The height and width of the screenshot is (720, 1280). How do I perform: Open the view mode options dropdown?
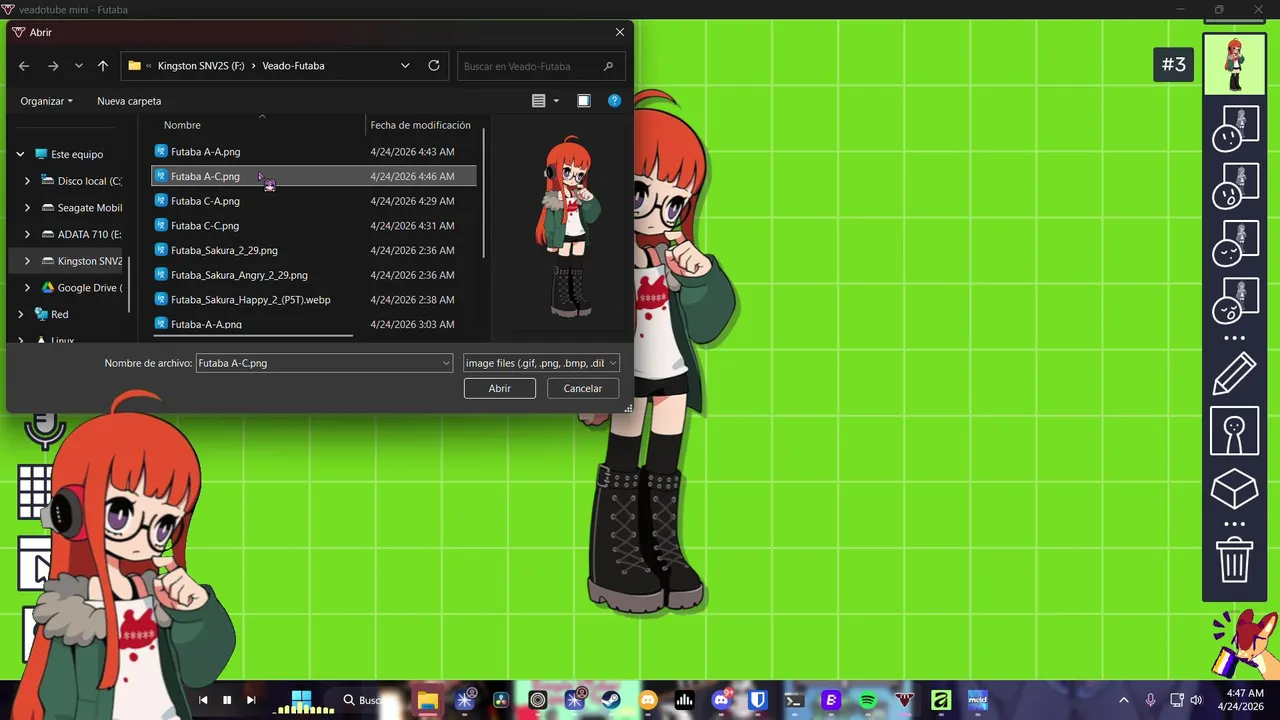(556, 101)
